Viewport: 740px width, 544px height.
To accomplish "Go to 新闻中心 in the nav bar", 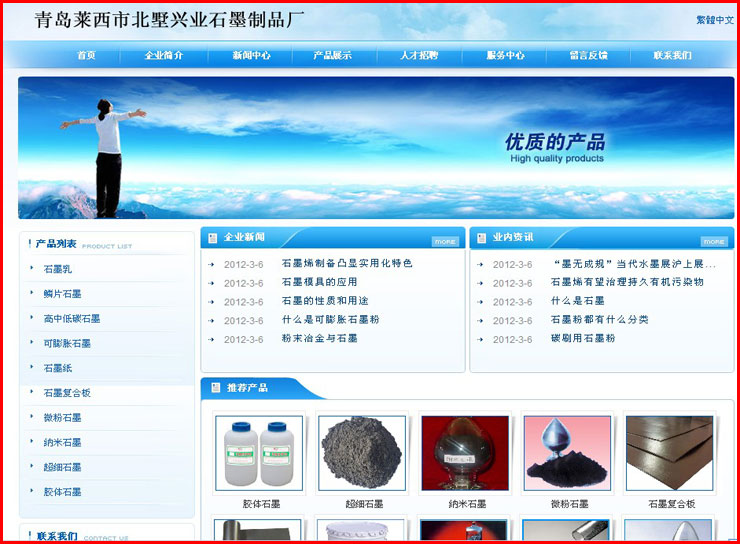I will coord(251,55).
